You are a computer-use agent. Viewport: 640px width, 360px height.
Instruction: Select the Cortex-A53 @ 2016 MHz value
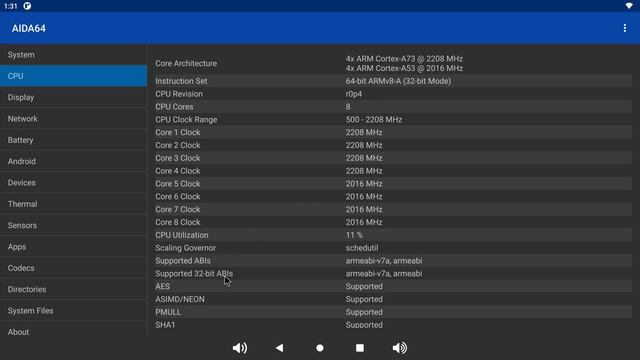(404, 68)
